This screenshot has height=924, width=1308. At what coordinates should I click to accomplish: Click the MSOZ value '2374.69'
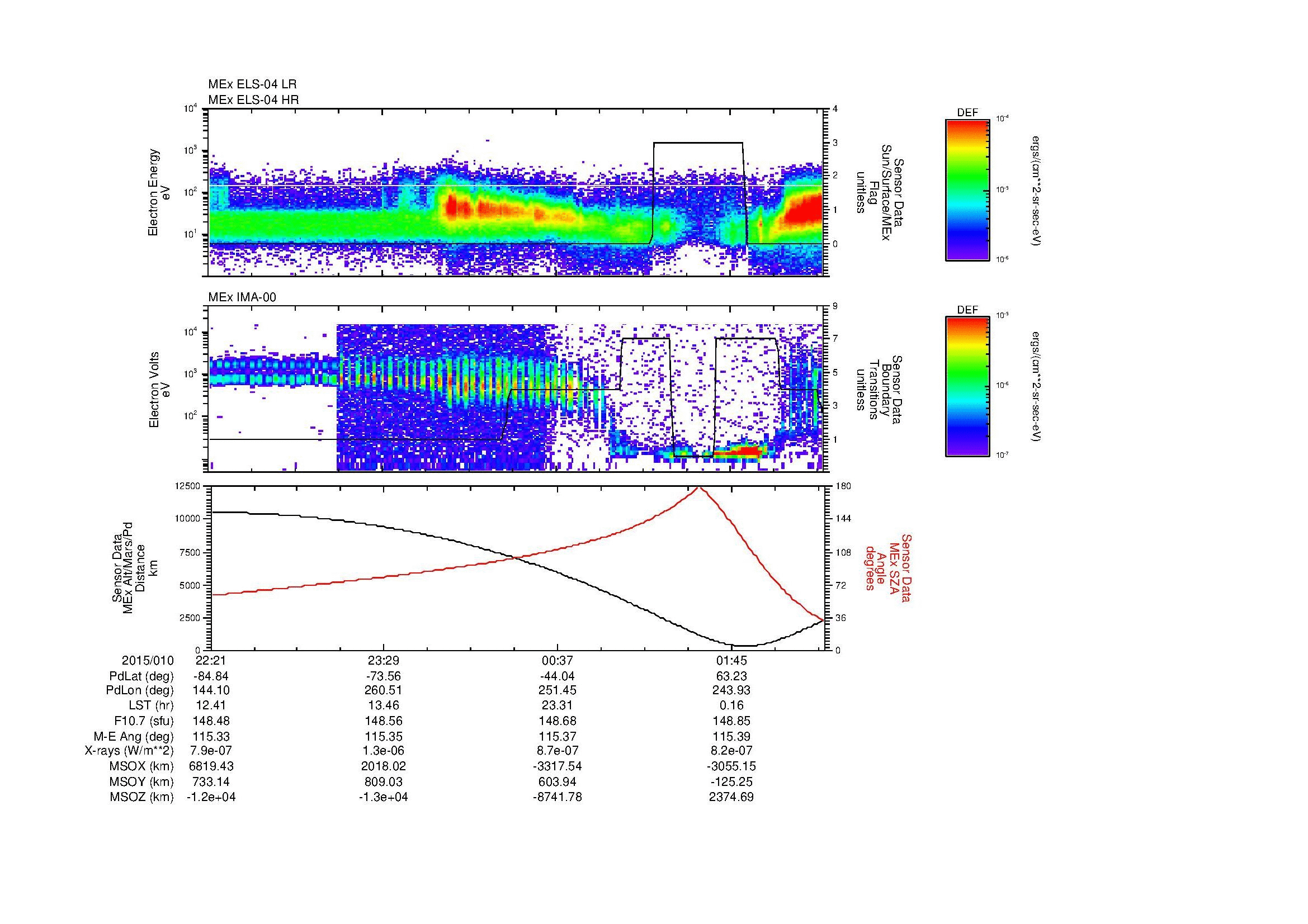[x=731, y=797]
